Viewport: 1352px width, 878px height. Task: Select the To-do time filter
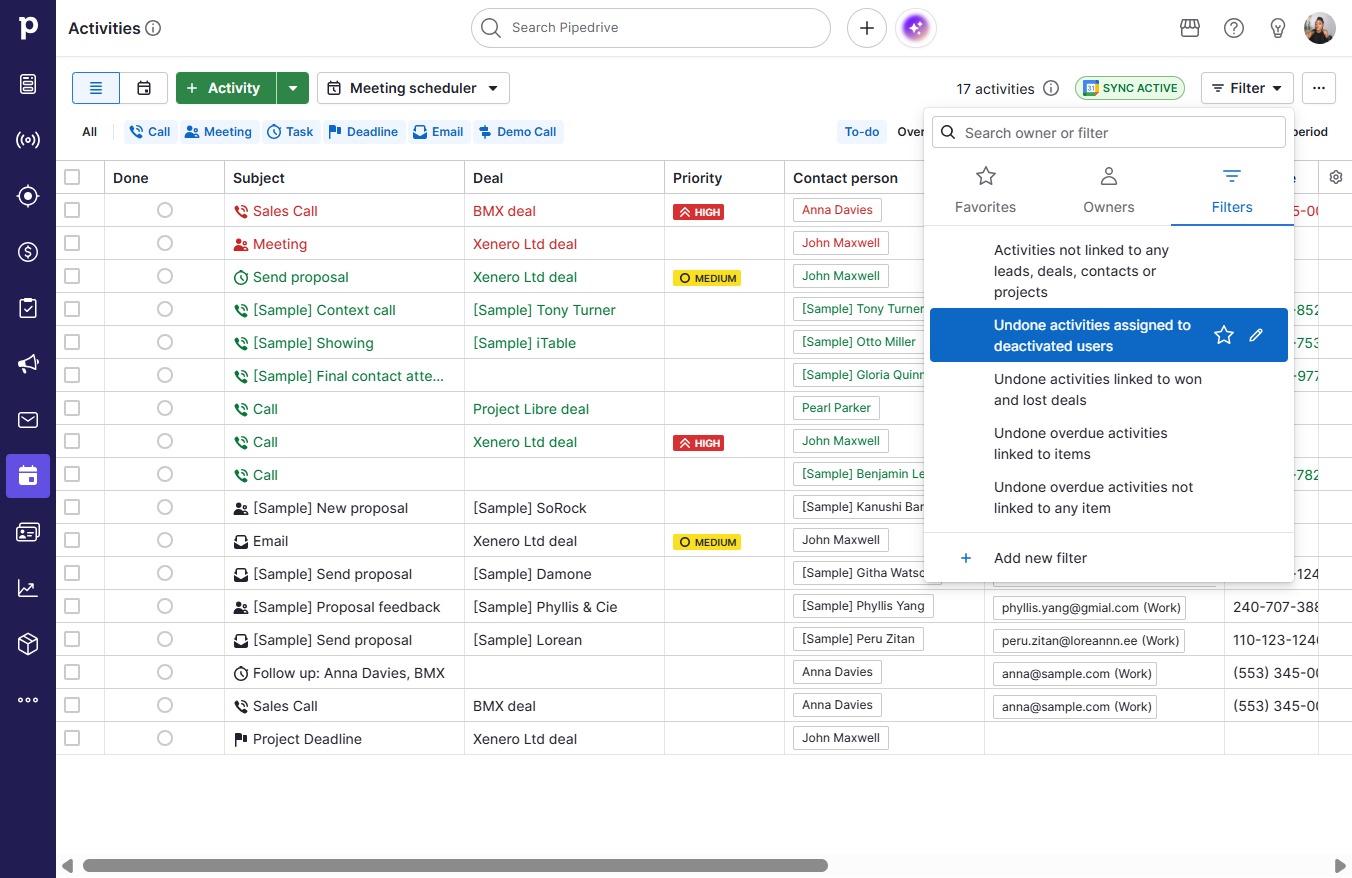click(862, 132)
